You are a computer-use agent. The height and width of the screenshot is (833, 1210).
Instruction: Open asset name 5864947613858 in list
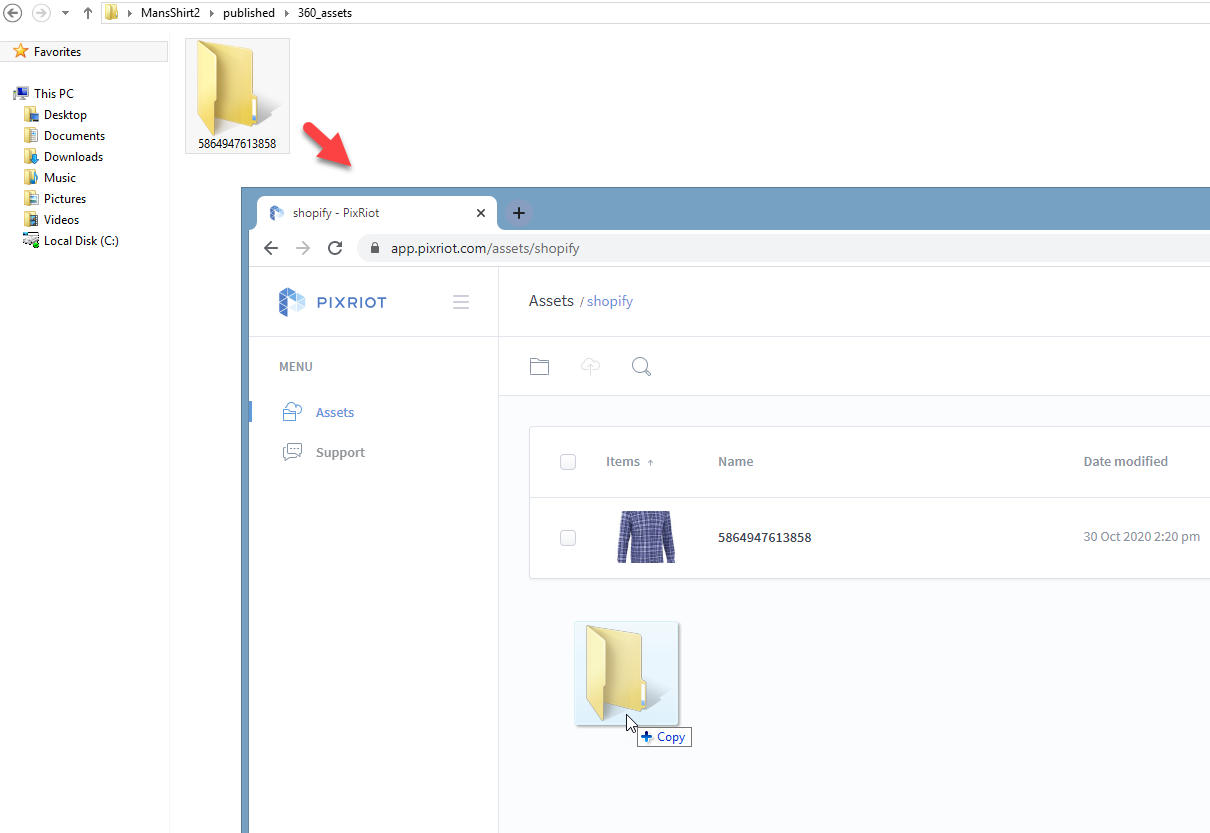764,538
